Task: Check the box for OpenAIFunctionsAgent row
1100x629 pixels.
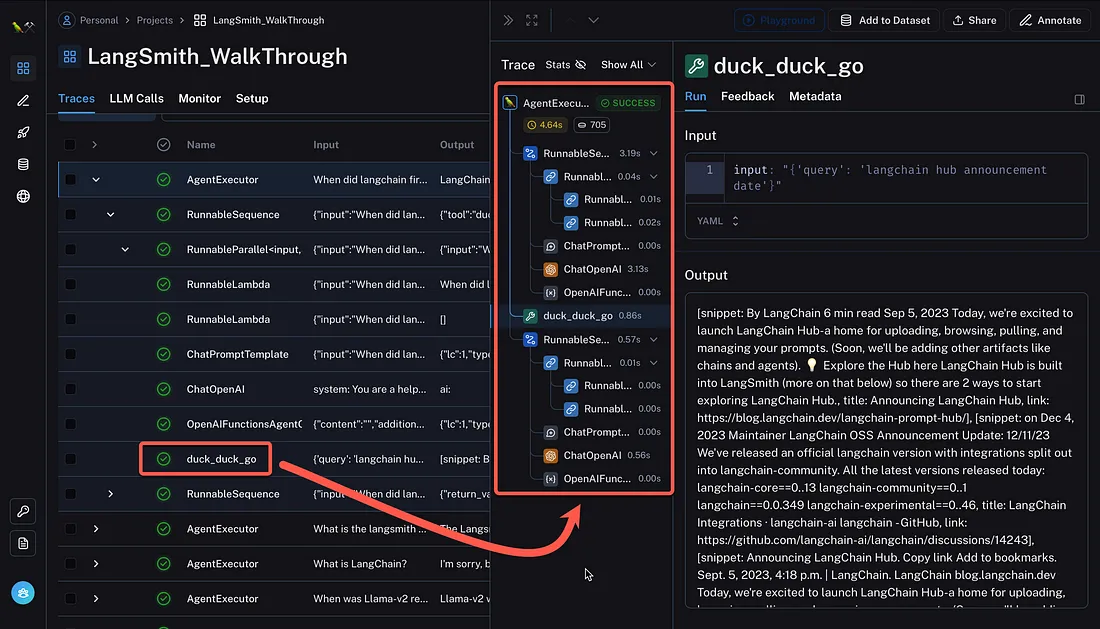Action: (x=70, y=424)
